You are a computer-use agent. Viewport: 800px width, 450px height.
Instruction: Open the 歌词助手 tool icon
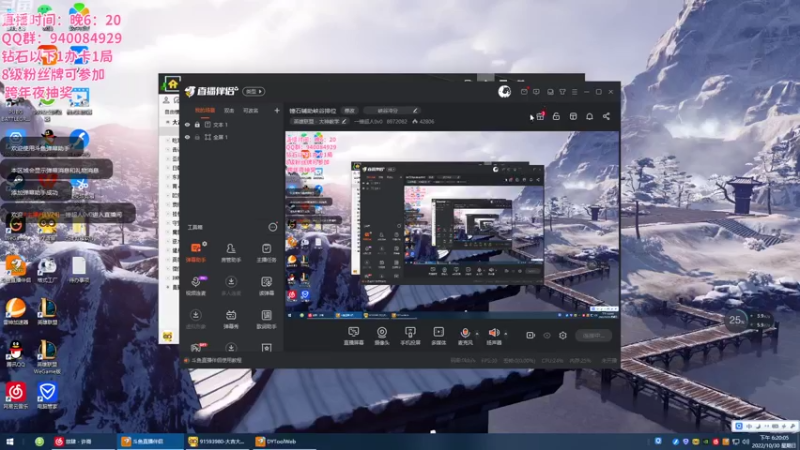(266, 319)
